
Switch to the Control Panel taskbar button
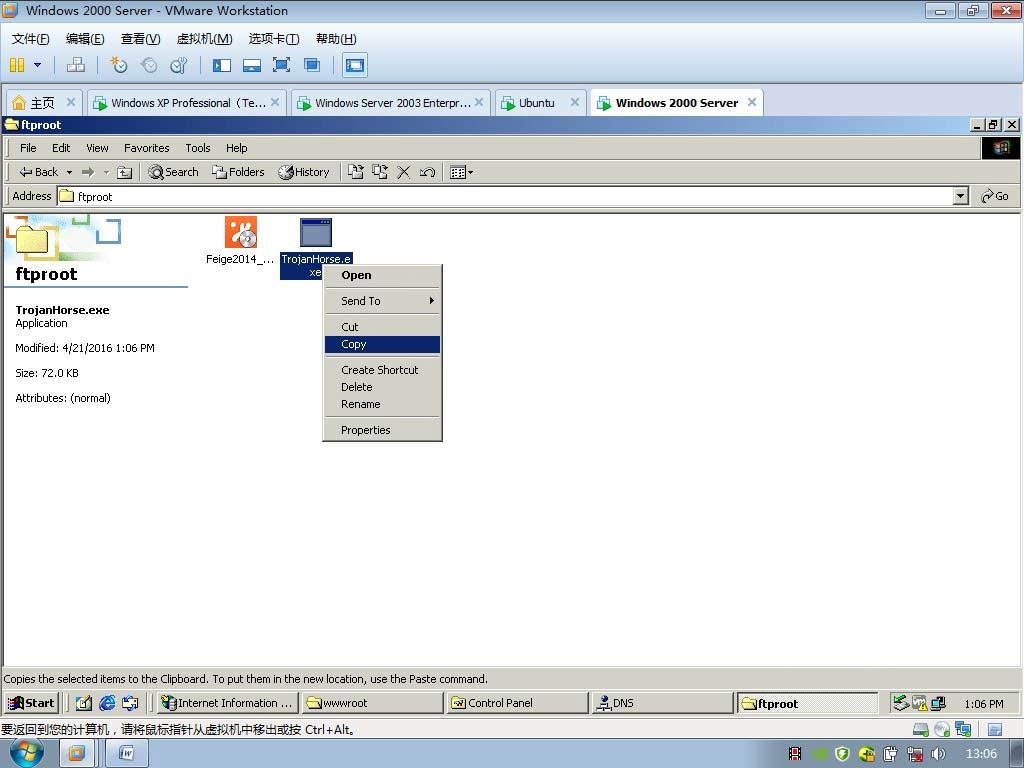click(518, 703)
